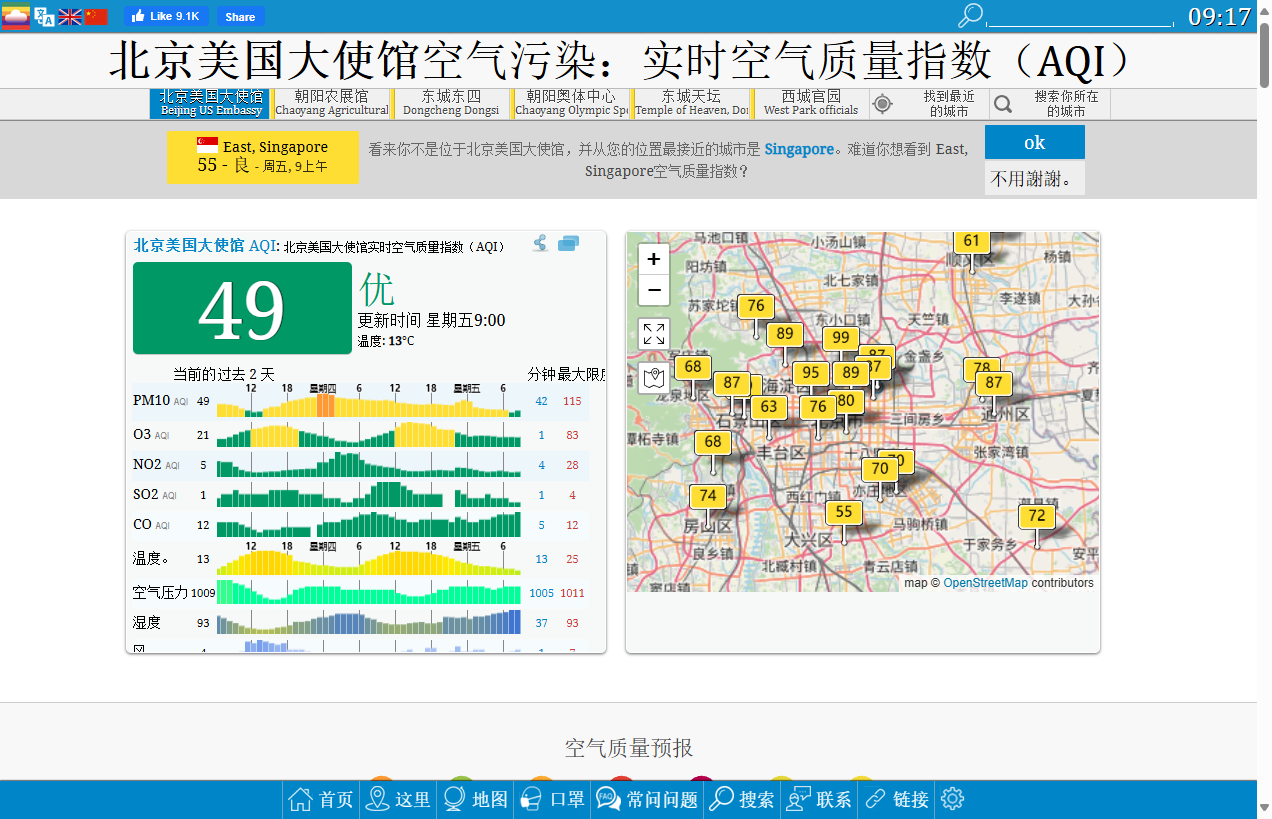1272x819 pixels.
Task: Open the 地图 map icon in bottom bar
Action: (x=455, y=798)
